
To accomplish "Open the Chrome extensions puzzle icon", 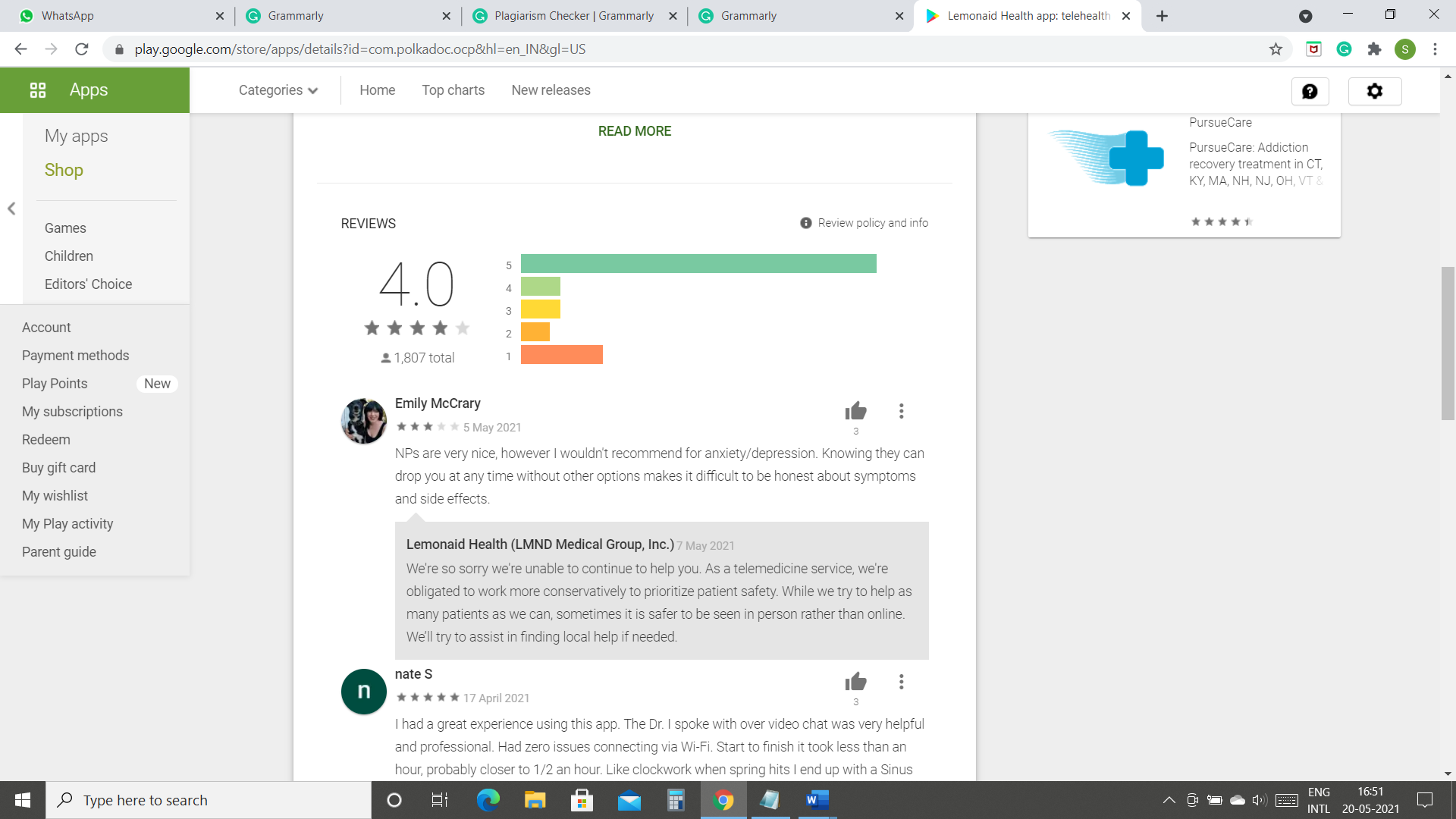I will pyautogui.click(x=1374, y=49).
